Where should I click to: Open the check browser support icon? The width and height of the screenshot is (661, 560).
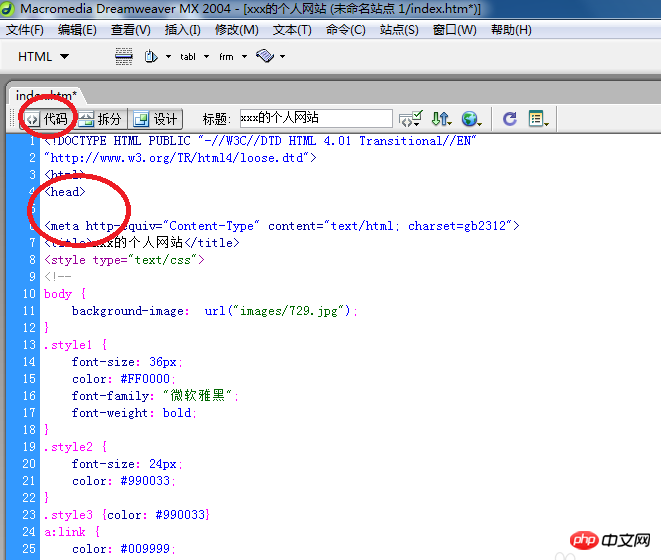(x=410, y=119)
